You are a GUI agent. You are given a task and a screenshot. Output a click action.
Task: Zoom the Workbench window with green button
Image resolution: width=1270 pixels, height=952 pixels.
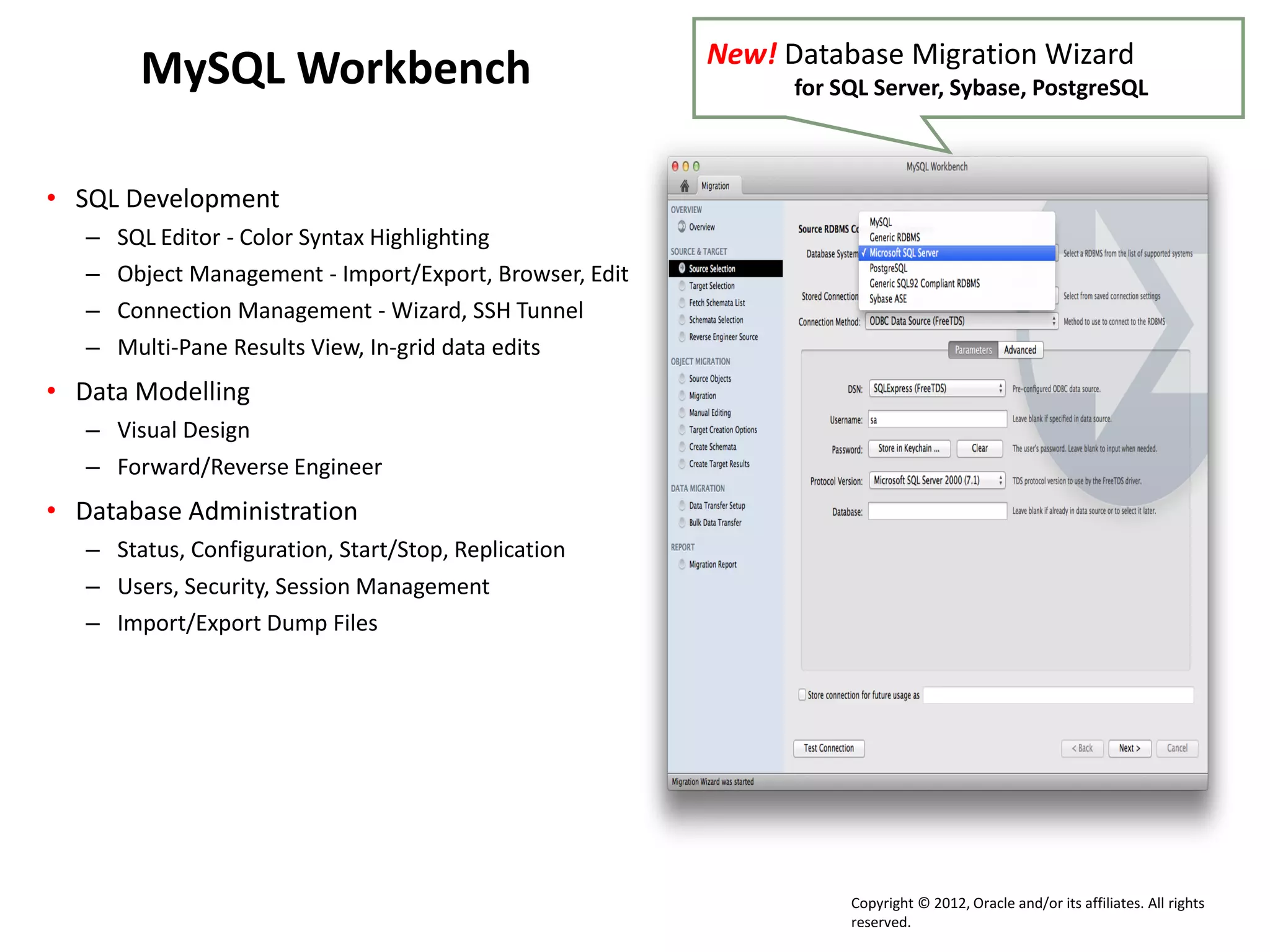696,166
